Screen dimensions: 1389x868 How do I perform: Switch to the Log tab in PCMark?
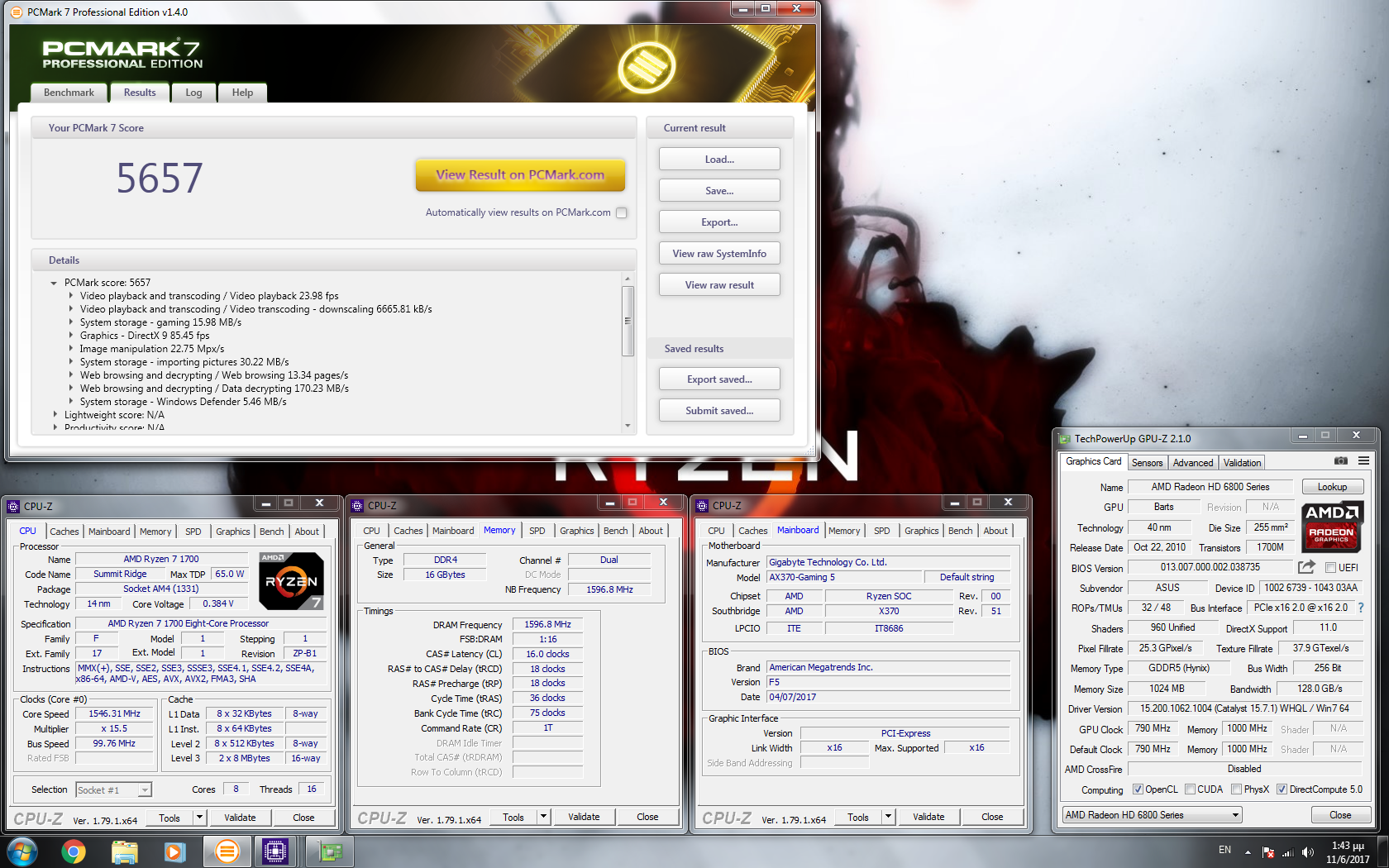click(x=193, y=93)
